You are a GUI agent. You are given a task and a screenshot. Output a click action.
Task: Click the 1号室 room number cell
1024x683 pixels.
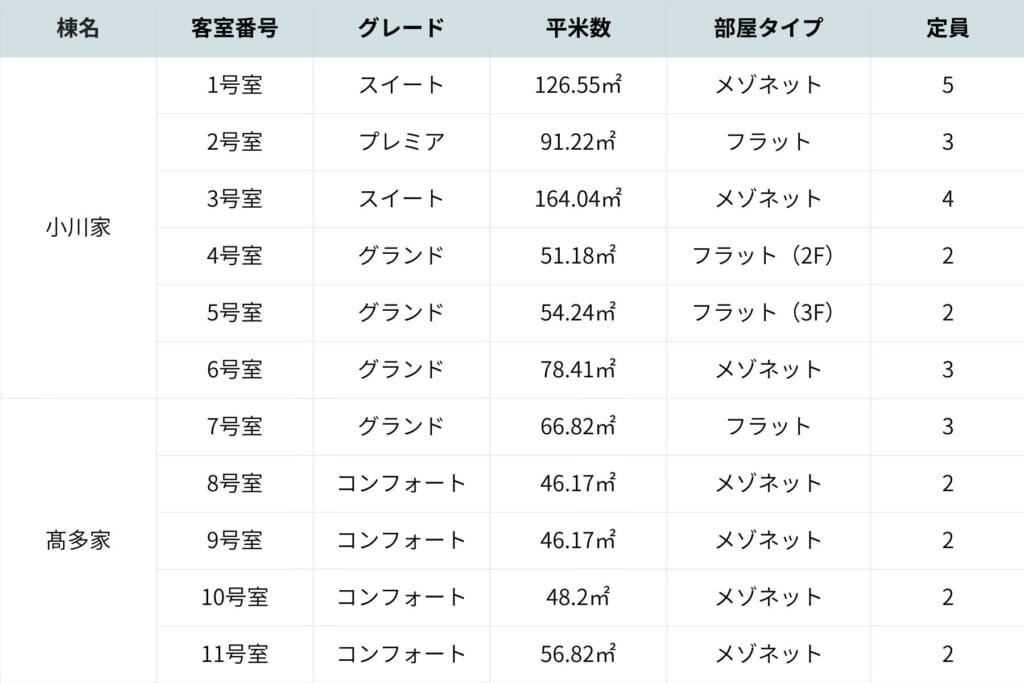click(234, 85)
